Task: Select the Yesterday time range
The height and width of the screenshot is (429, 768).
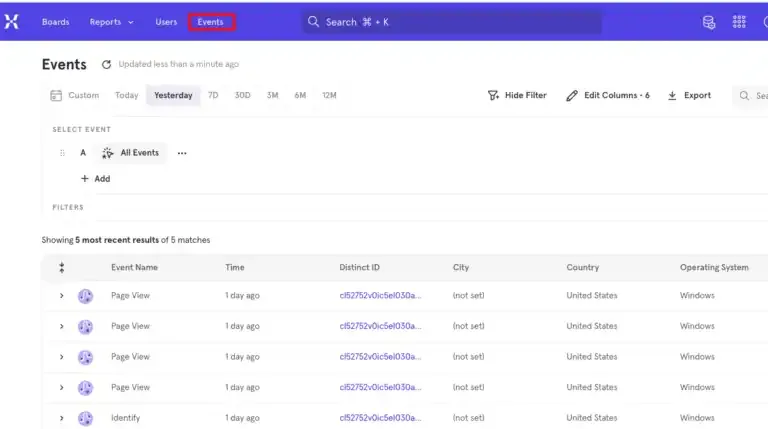Action: 173,95
